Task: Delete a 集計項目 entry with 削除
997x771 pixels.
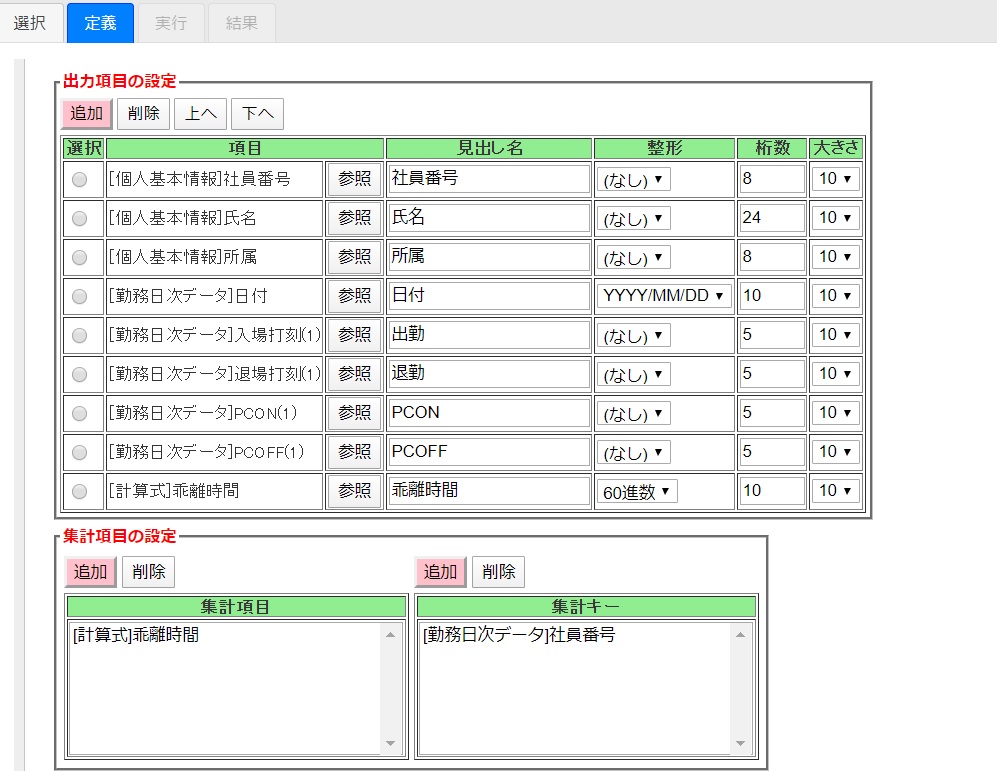Action: [x=148, y=572]
